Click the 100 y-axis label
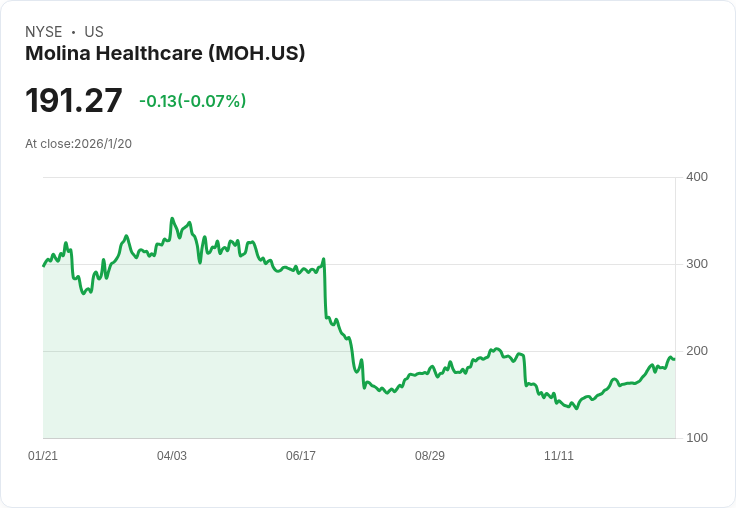The height and width of the screenshot is (508, 736). 697,438
